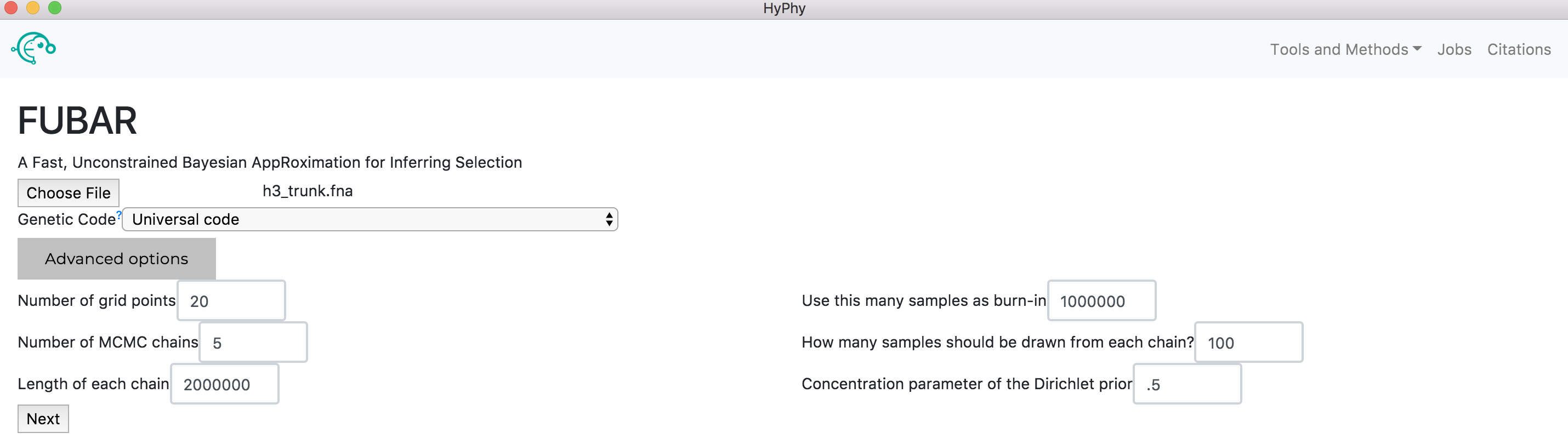Select the Length of each chain field

pyautogui.click(x=225, y=384)
